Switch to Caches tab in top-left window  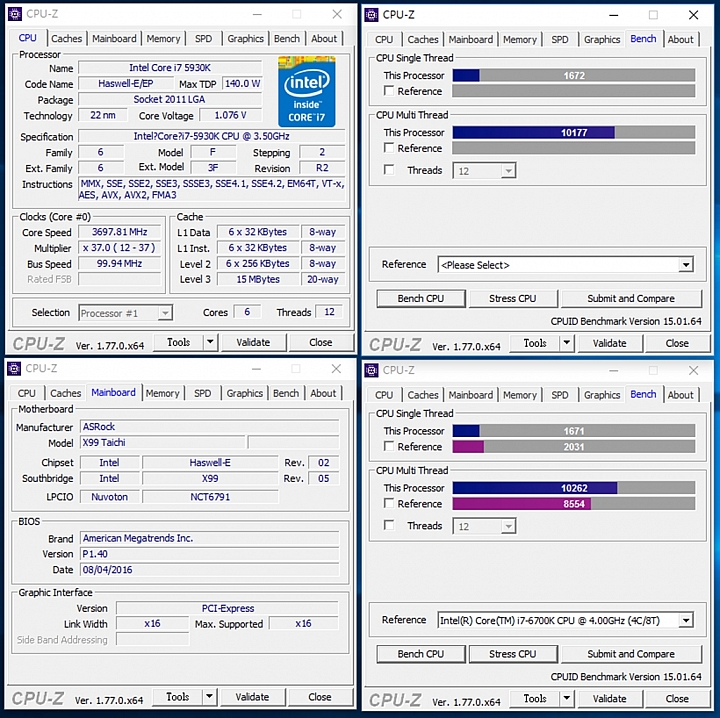[67, 39]
